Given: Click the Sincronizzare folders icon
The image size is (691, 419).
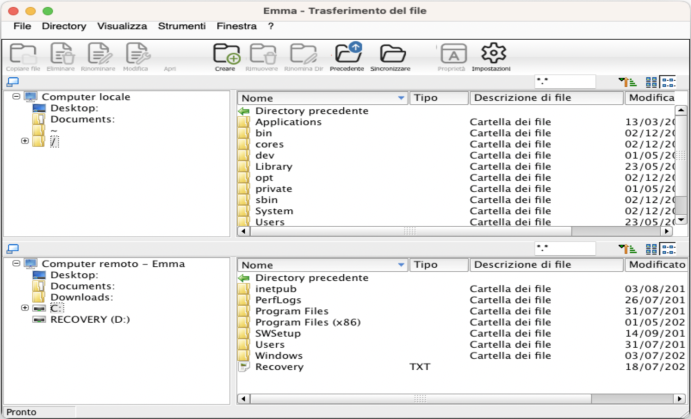Looking at the screenshot, I should 393,54.
